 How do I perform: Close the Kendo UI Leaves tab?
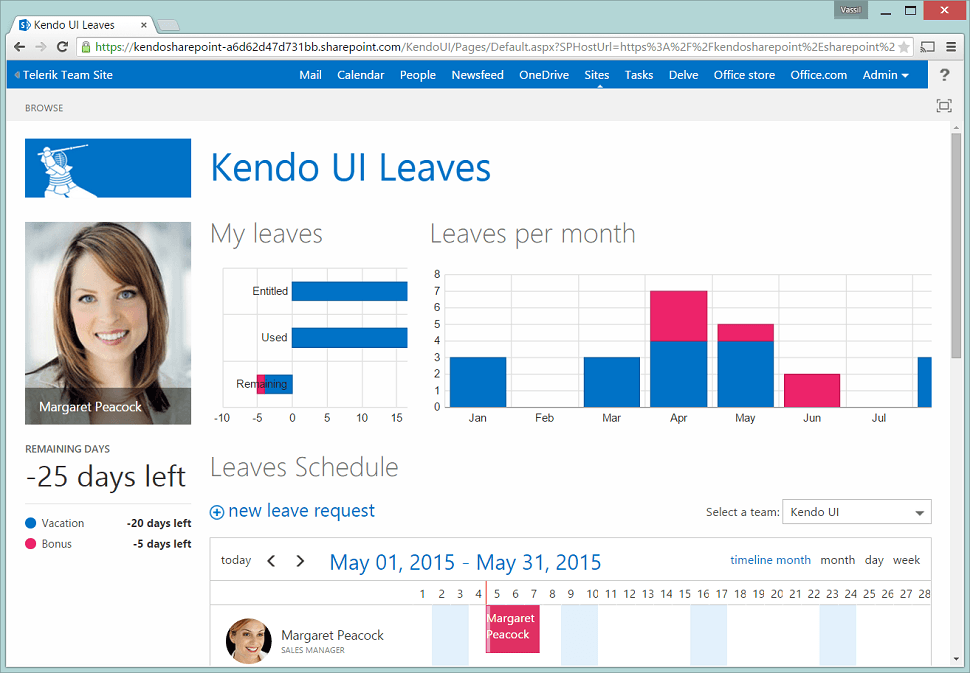[144, 25]
